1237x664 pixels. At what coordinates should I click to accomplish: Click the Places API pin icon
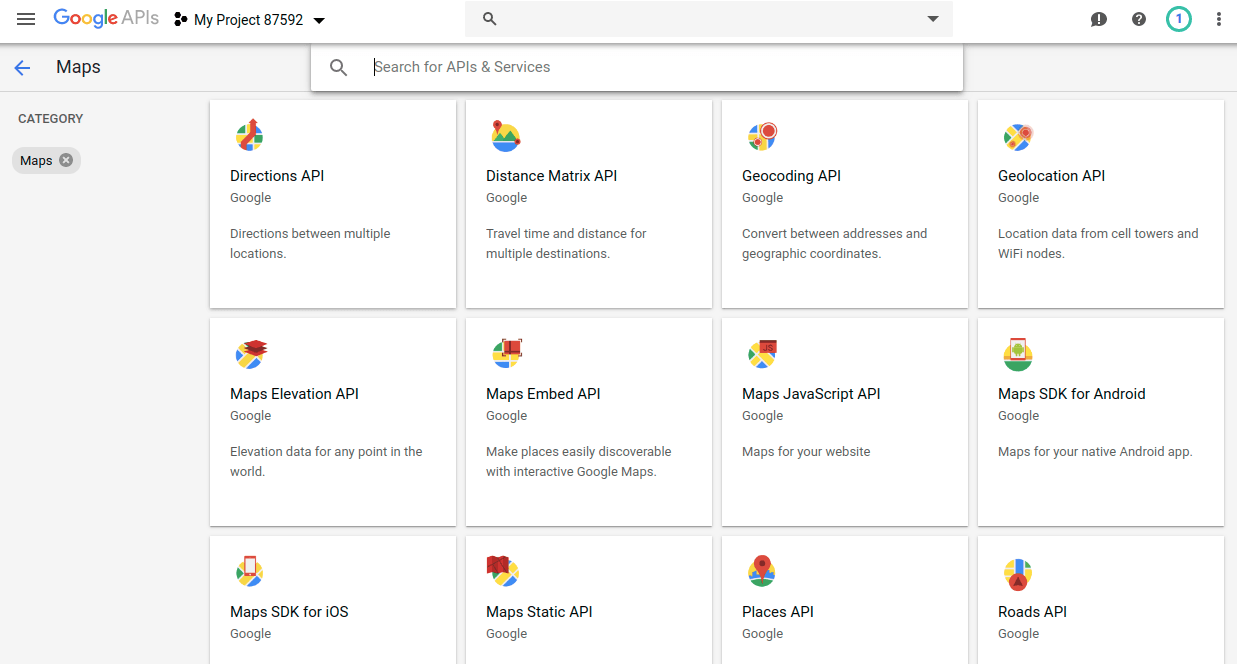[x=761, y=571]
